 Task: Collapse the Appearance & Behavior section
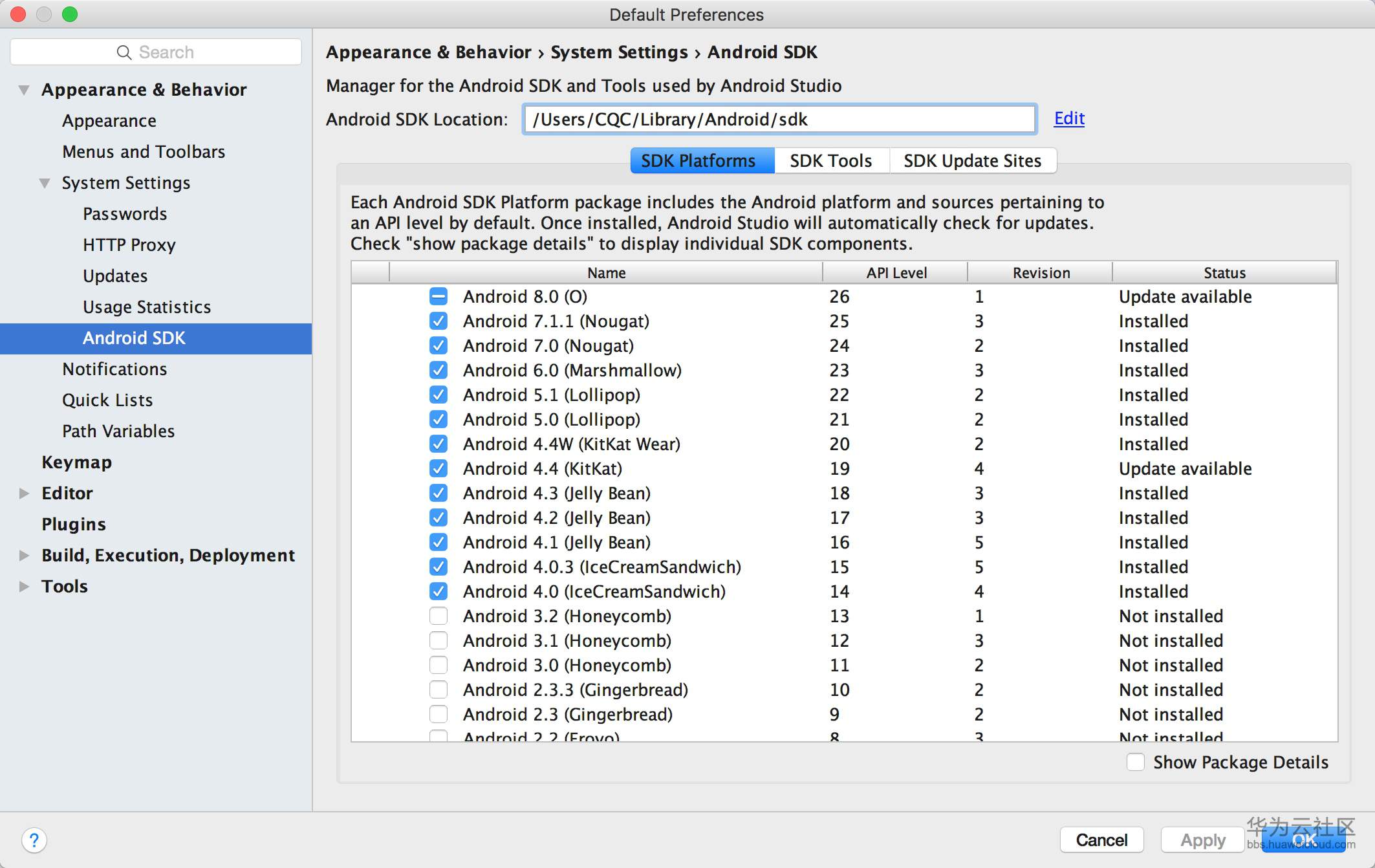24,90
